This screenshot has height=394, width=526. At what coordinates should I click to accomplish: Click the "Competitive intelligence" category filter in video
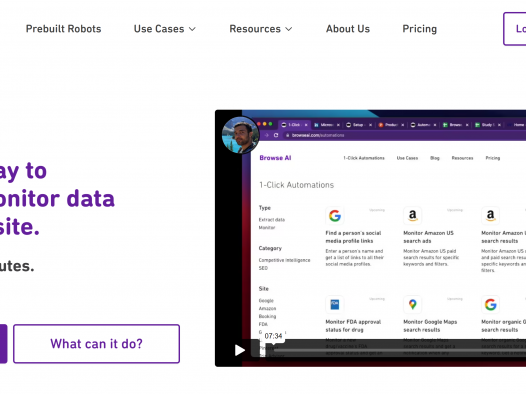pyautogui.click(x=284, y=260)
